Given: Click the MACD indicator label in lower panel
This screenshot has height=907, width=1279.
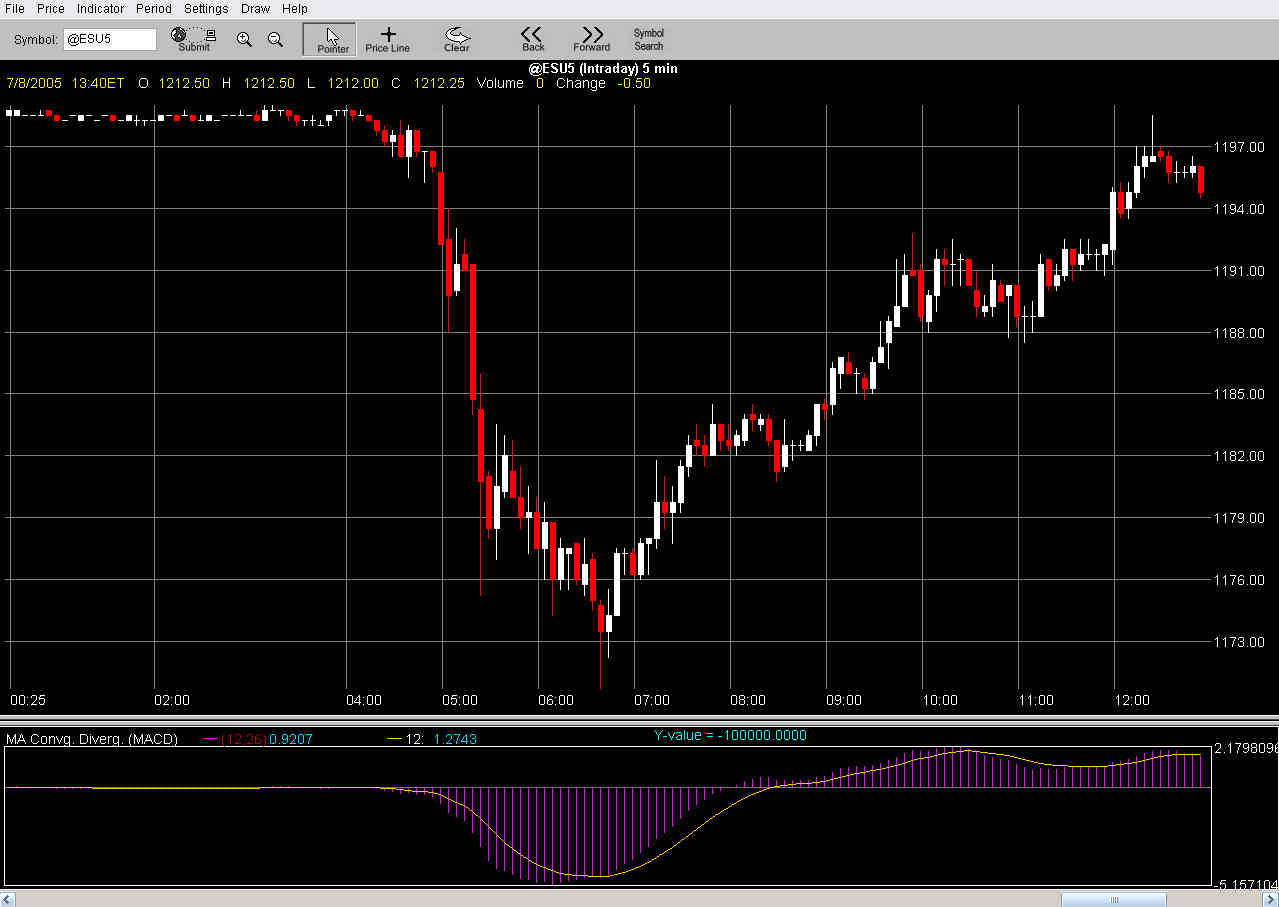Looking at the screenshot, I should (92, 740).
